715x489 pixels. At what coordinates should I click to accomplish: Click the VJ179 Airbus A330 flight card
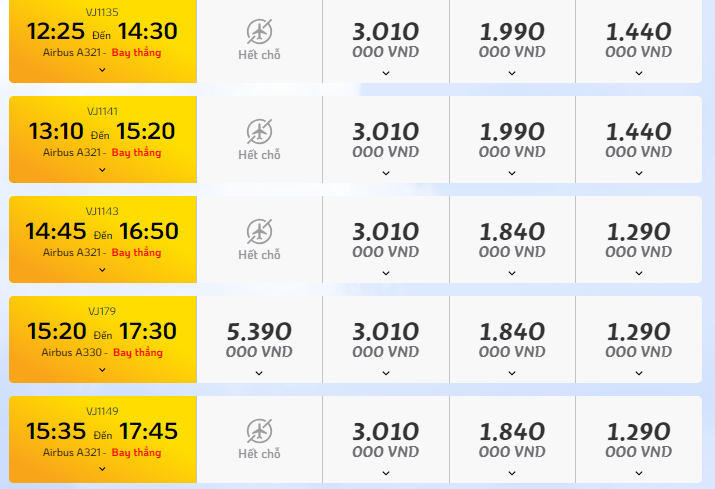coord(103,339)
